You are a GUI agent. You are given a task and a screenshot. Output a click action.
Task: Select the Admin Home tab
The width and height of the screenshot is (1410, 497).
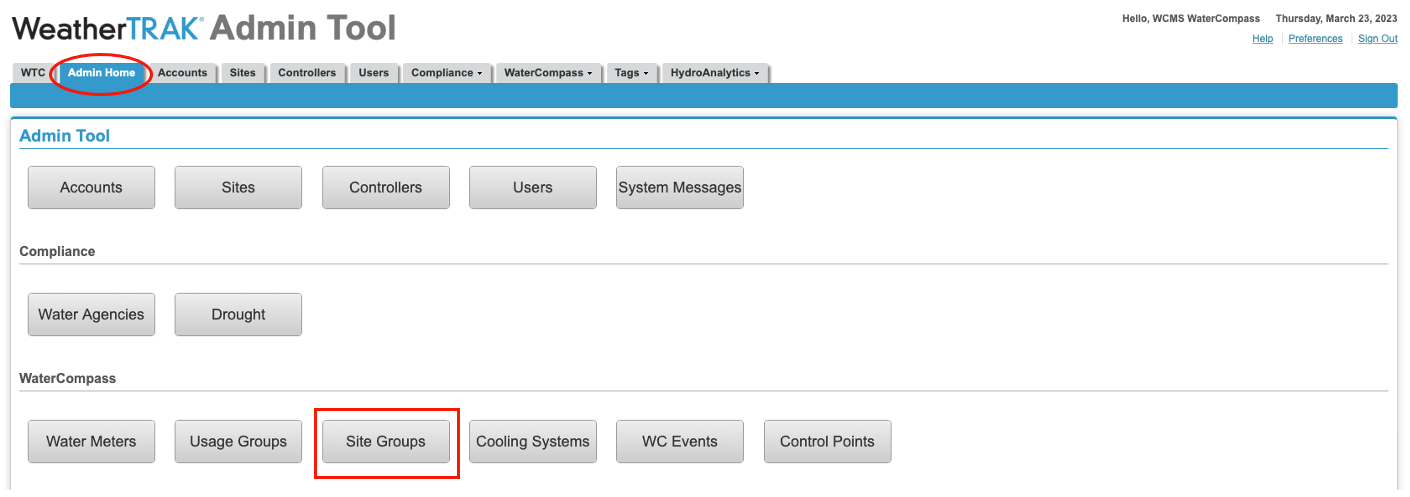[101, 73]
